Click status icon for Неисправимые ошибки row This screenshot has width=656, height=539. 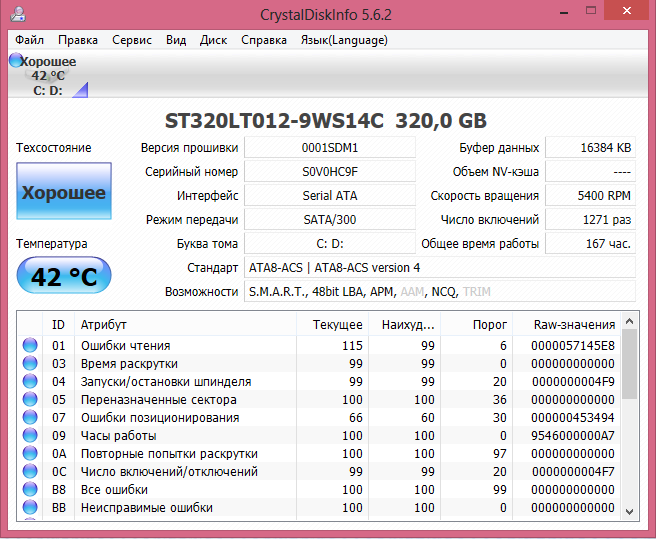30,507
